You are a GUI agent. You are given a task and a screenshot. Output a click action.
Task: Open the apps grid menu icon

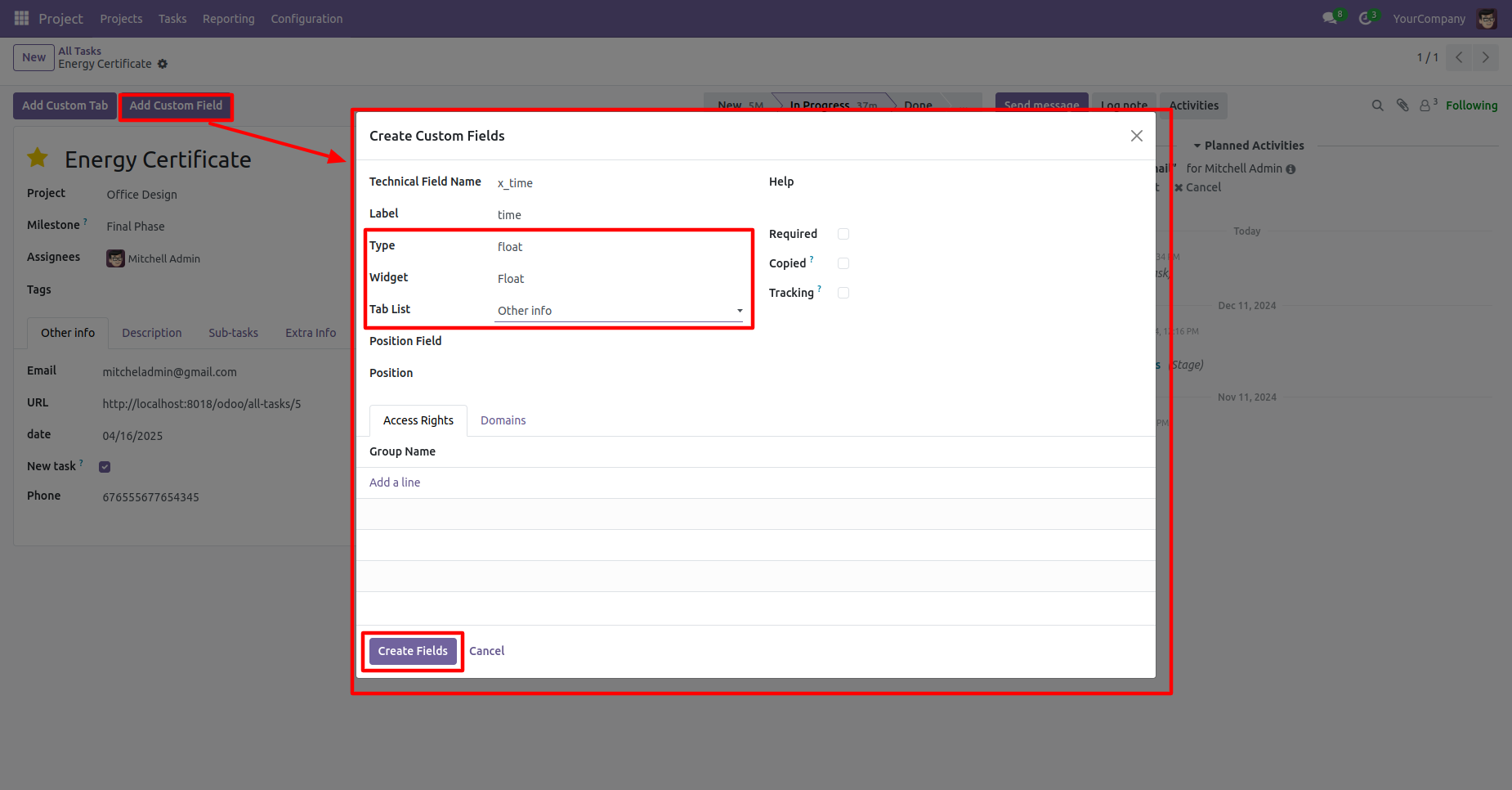(x=22, y=18)
